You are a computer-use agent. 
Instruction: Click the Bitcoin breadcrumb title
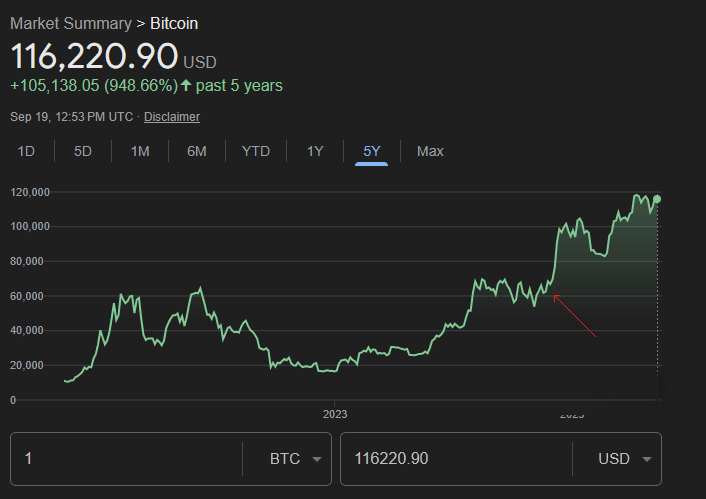tap(174, 23)
